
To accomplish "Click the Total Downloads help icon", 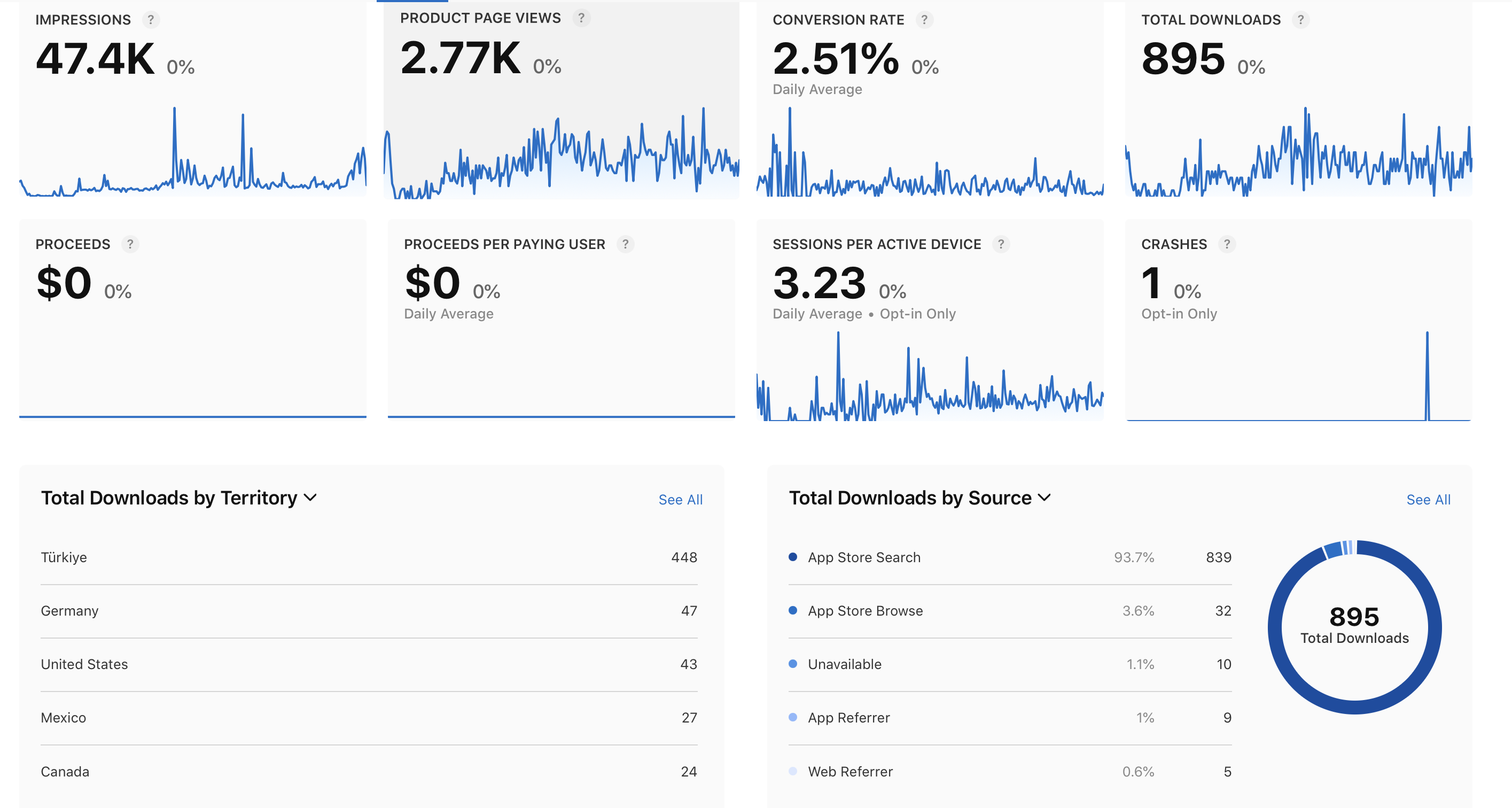I will tap(1300, 20).
